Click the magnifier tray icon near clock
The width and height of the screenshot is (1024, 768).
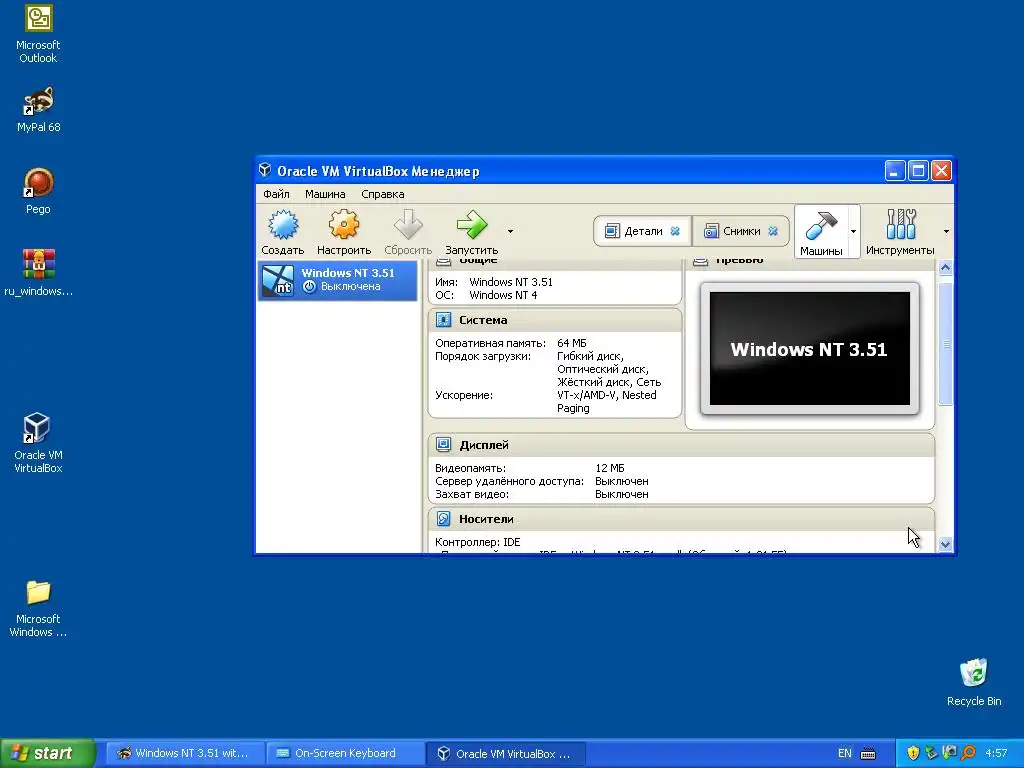[968, 753]
